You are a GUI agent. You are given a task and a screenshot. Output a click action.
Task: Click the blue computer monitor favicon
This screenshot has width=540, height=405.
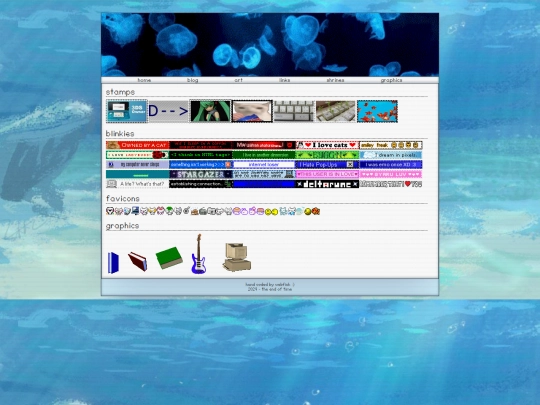[135, 211]
